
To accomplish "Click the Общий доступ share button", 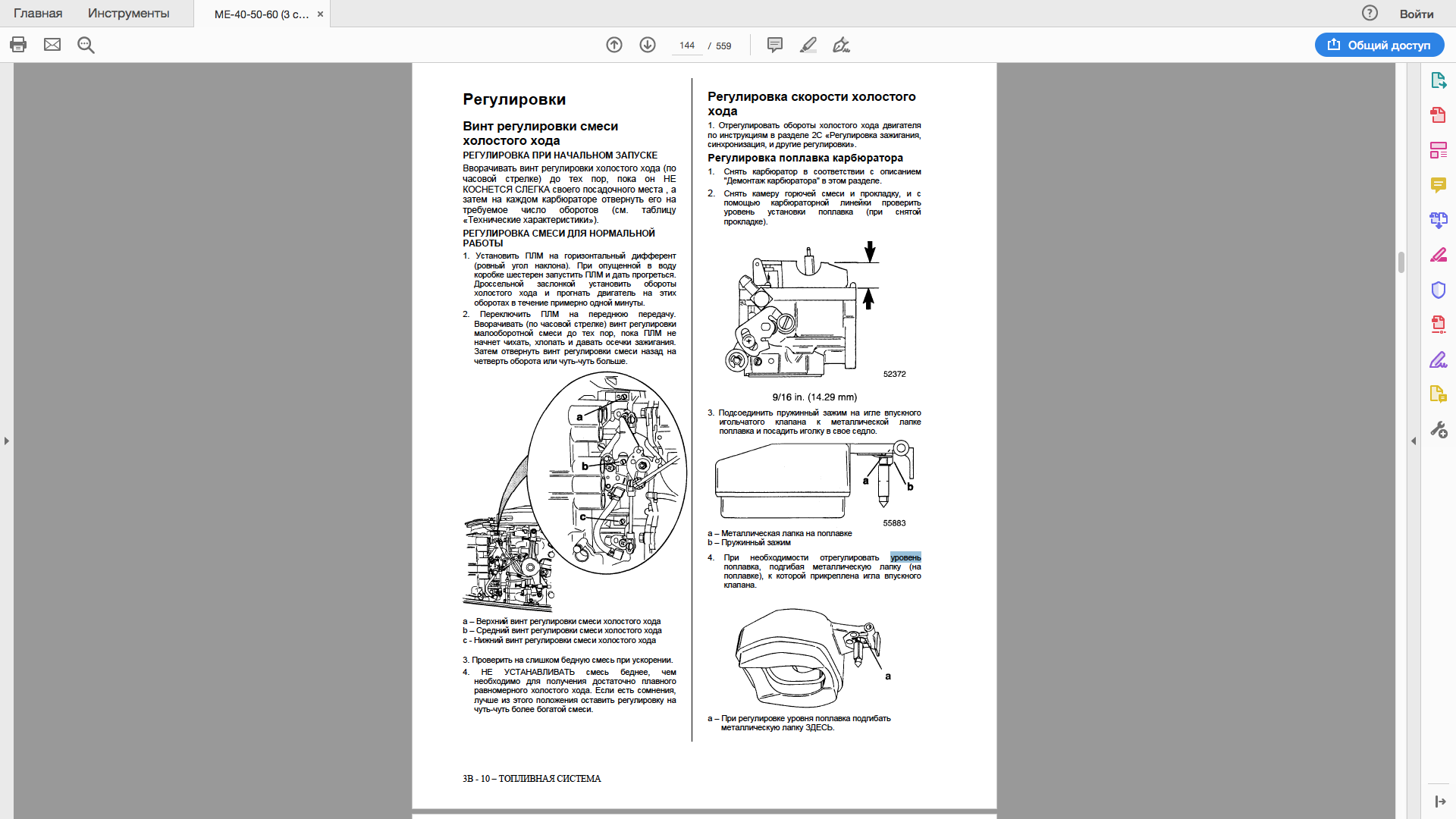I will tap(1379, 45).
